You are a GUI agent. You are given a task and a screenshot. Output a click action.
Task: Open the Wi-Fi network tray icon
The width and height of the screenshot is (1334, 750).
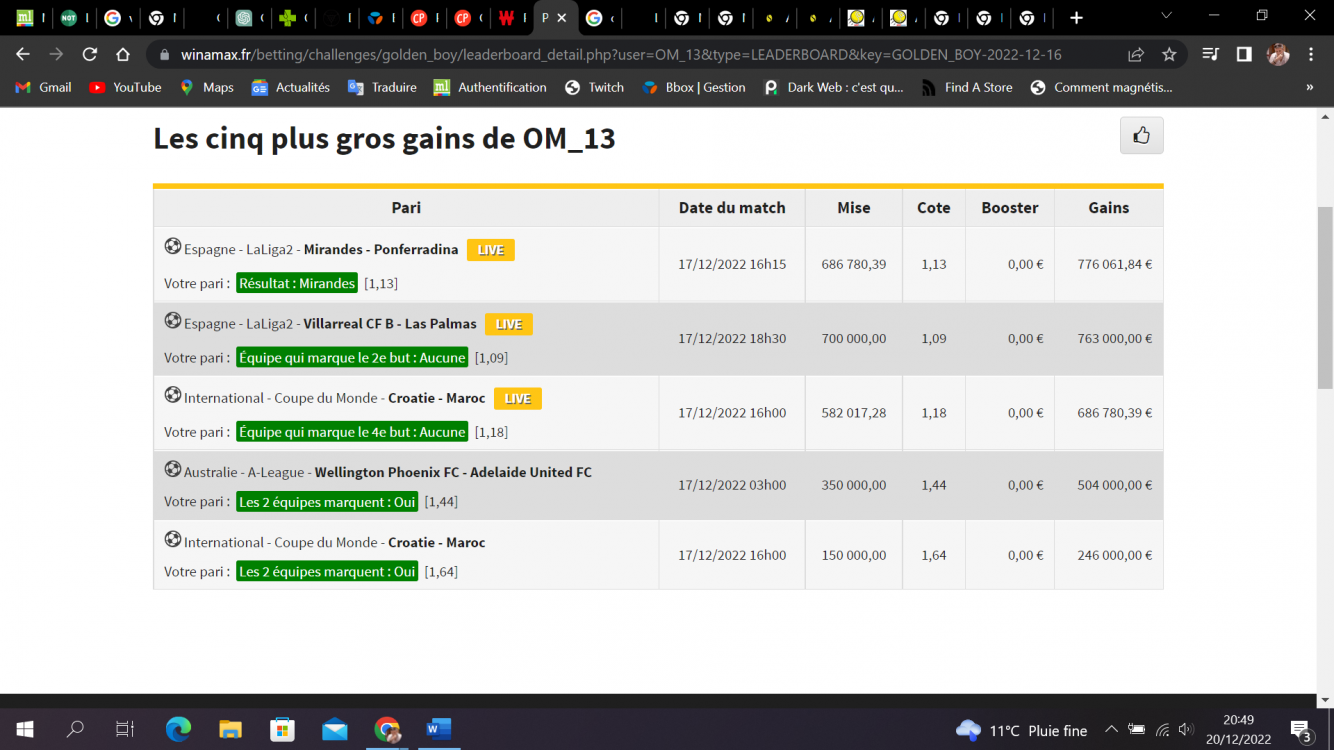point(1162,730)
